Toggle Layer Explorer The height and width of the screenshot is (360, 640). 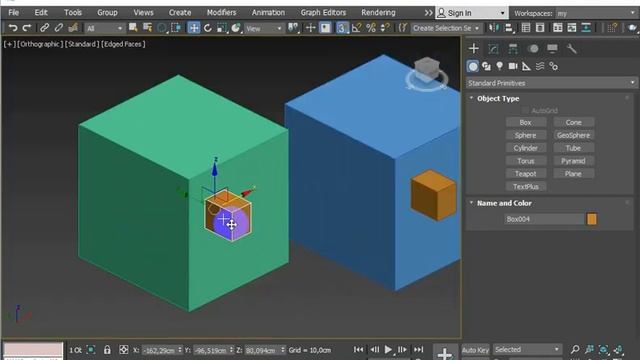pyautogui.click(x=540, y=28)
